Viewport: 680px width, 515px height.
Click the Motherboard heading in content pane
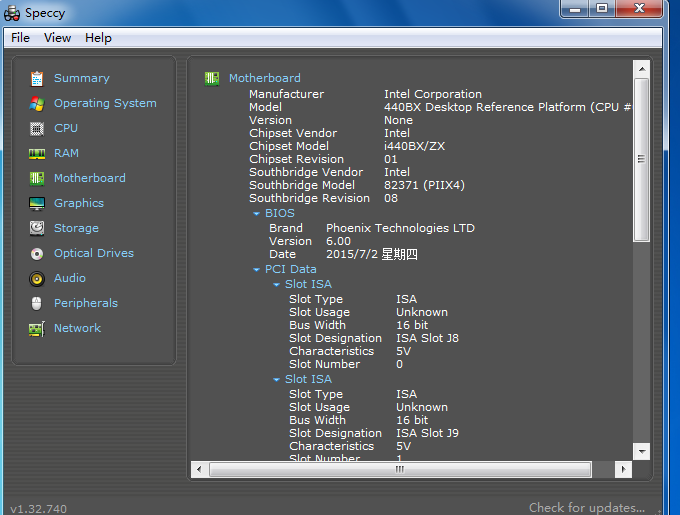coord(265,78)
